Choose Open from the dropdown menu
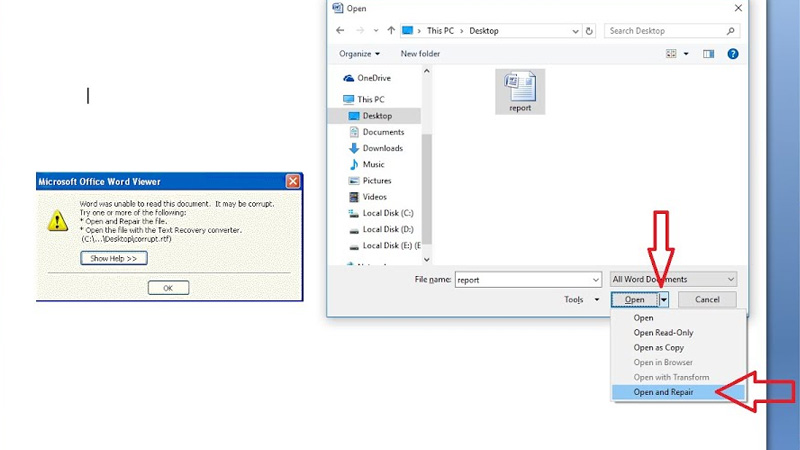800x450 pixels. click(679, 318)
